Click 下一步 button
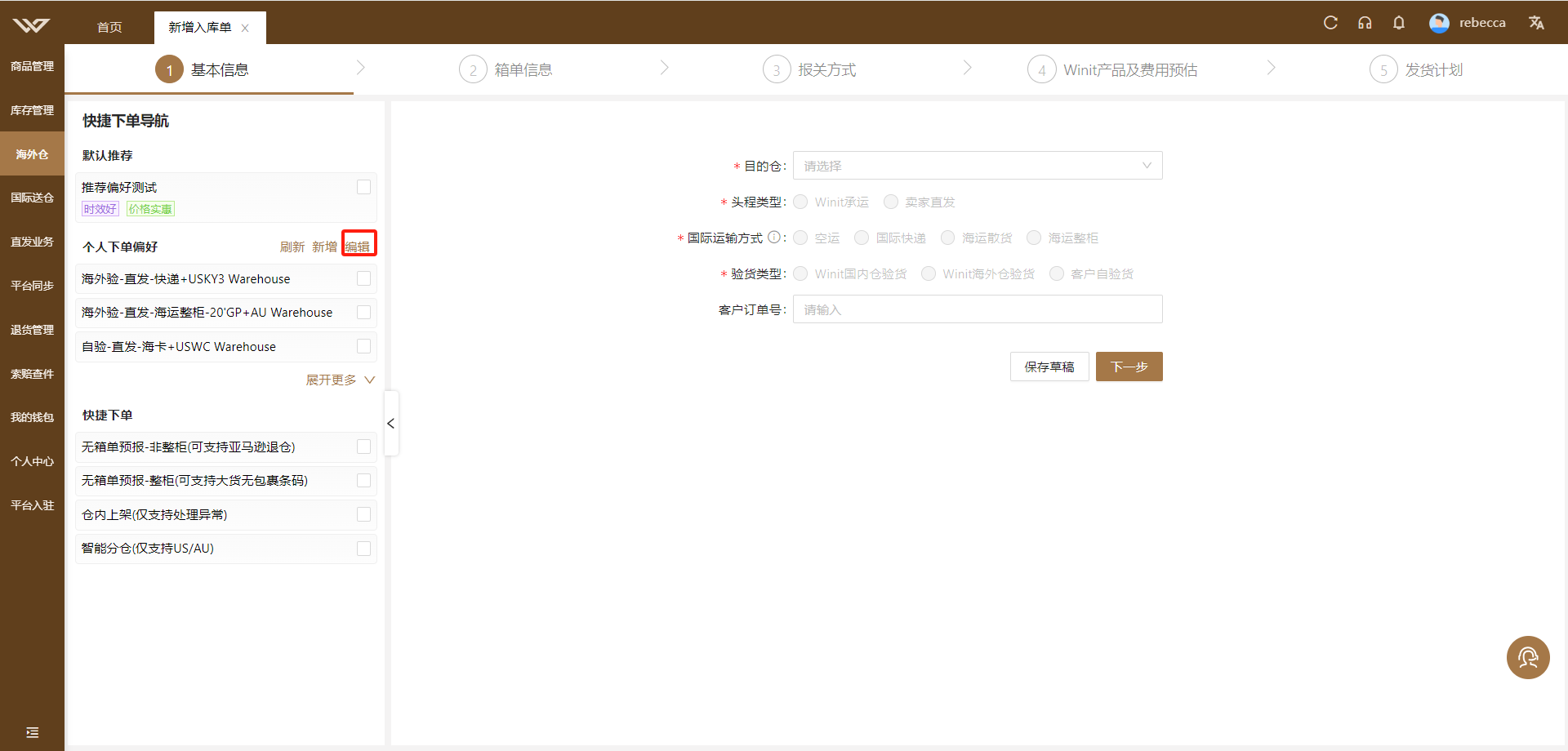Image resolution: width=1568 pixels, height=751 pixels. 1129,367
